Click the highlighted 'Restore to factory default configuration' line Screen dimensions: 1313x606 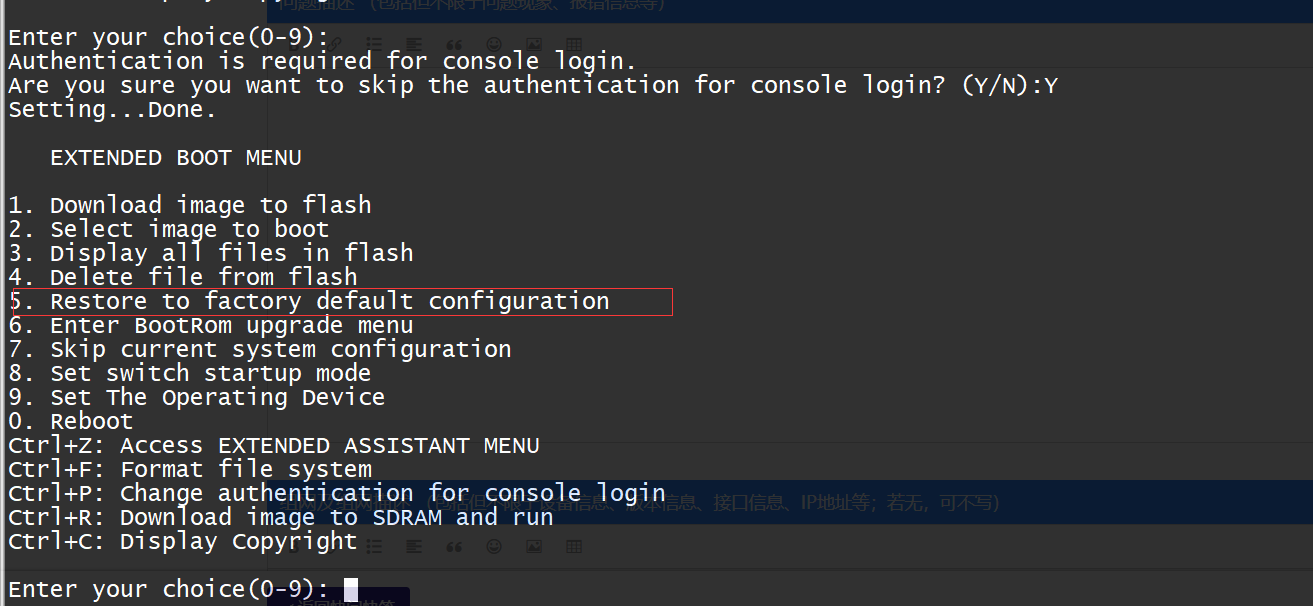[329, 301]
